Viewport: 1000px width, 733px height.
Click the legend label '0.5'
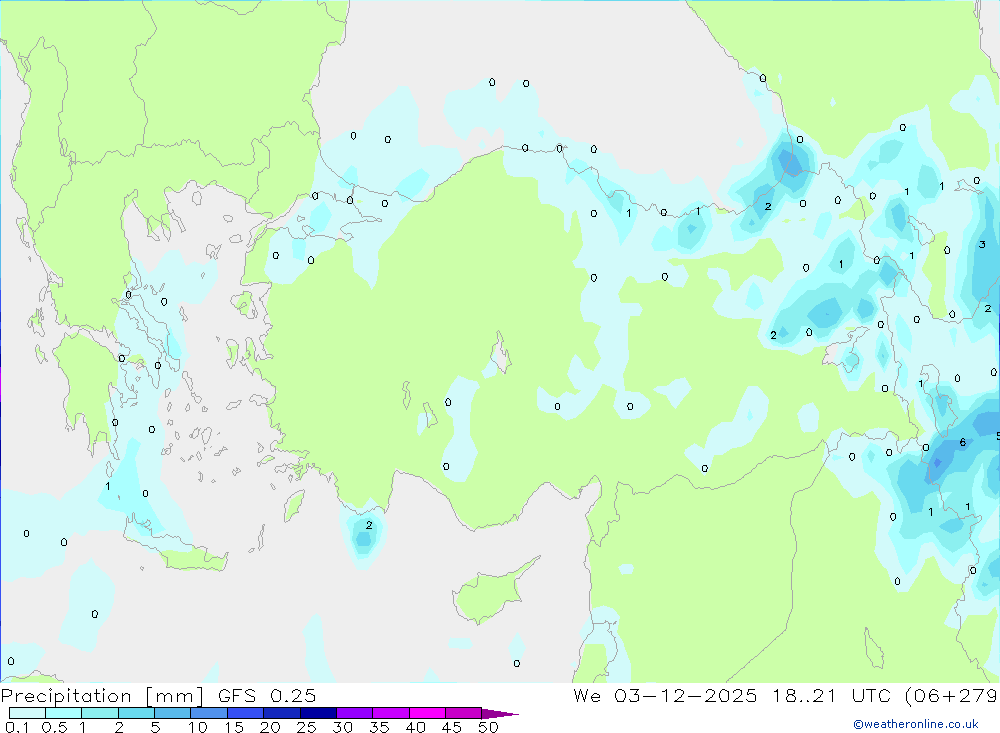click(x=54, y=727)
